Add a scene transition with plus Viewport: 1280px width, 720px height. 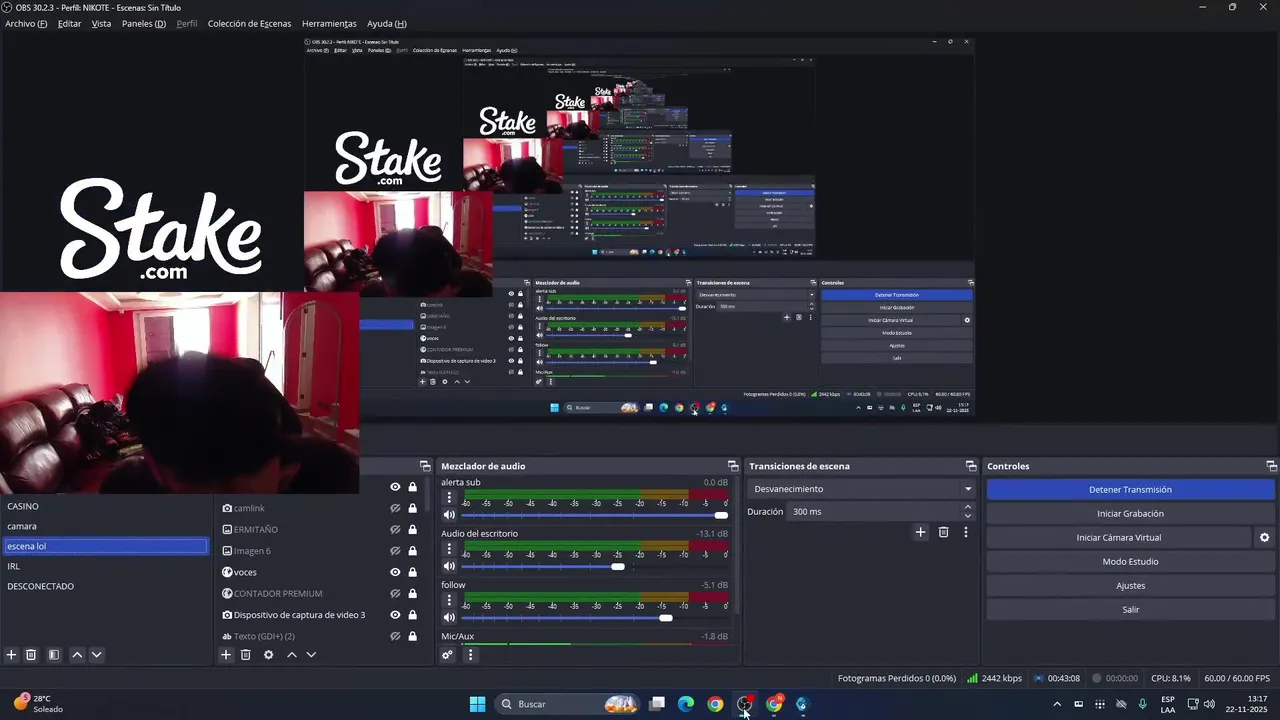pyautogui.click(x=921, y=532)
